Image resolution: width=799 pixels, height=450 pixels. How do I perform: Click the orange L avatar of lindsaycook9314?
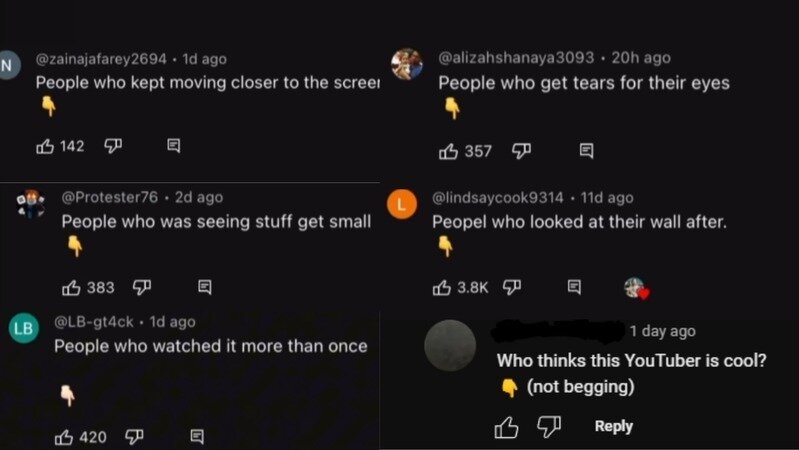point(403,204)
